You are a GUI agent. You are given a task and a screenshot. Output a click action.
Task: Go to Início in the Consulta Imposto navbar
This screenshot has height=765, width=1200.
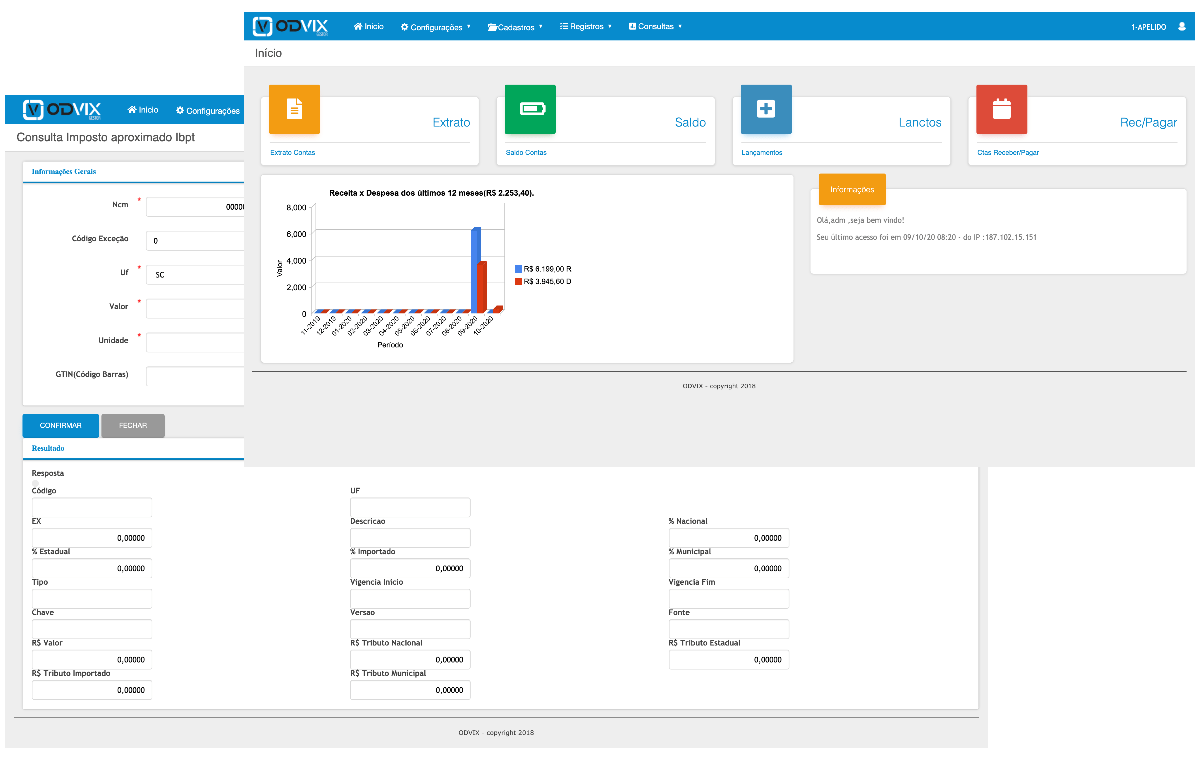(x=143, y=110)
